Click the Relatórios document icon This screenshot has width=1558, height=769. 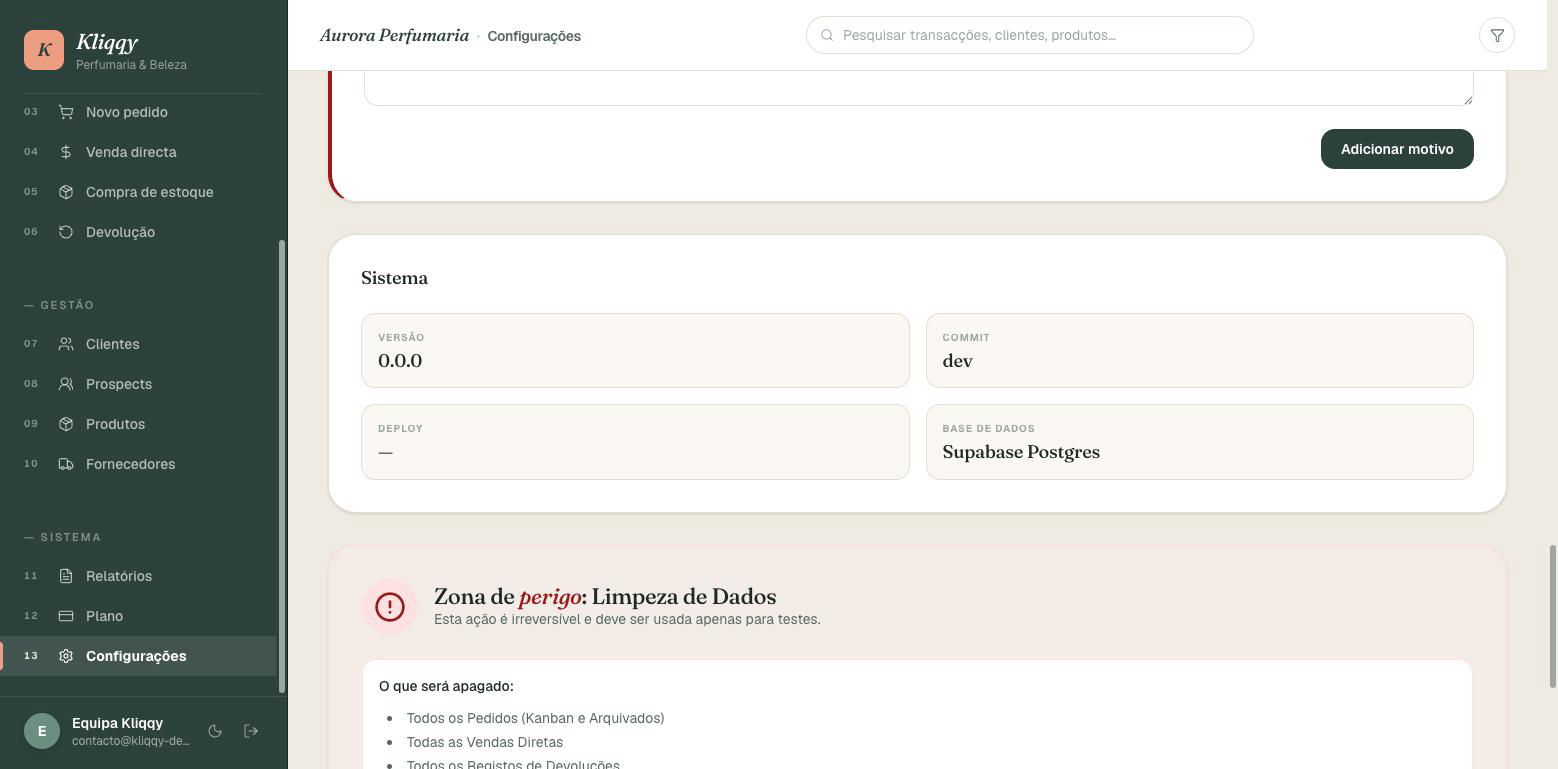click(66, 576)
